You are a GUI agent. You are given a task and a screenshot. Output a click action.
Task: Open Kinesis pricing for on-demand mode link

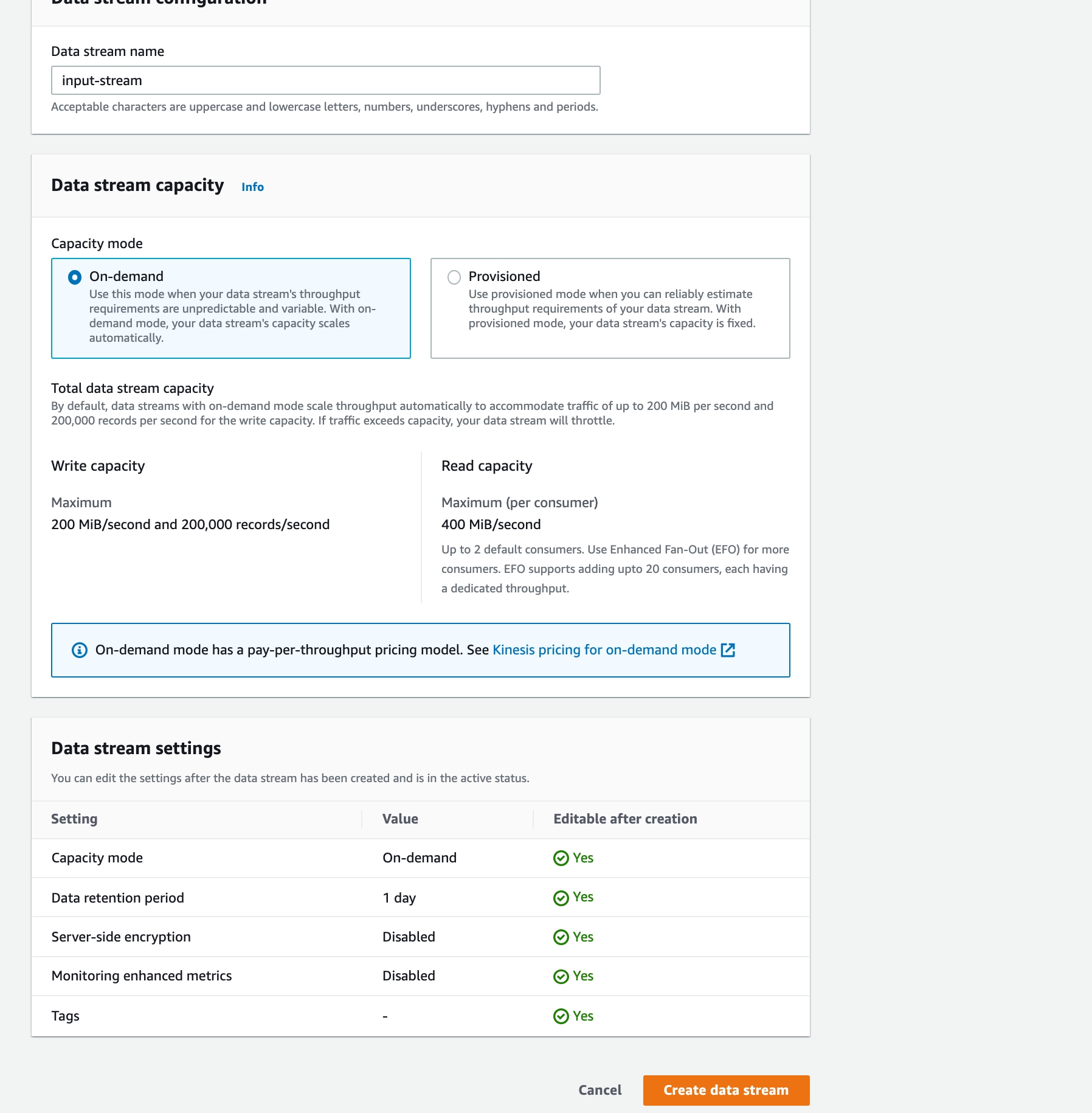[x=604, y=650]
